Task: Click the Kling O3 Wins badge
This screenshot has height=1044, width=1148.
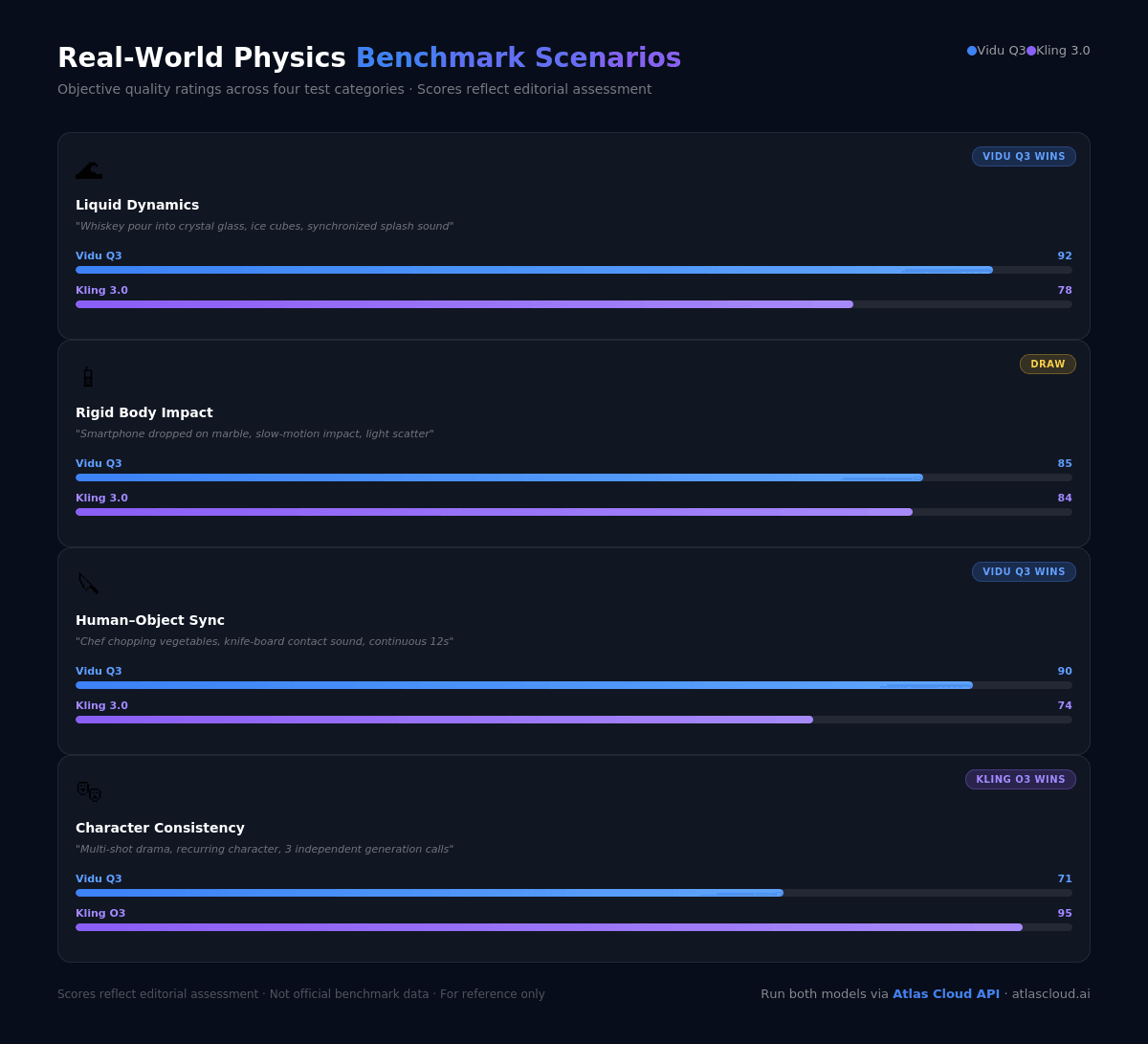Action: pyautogui.click(x=1020, y=780)
